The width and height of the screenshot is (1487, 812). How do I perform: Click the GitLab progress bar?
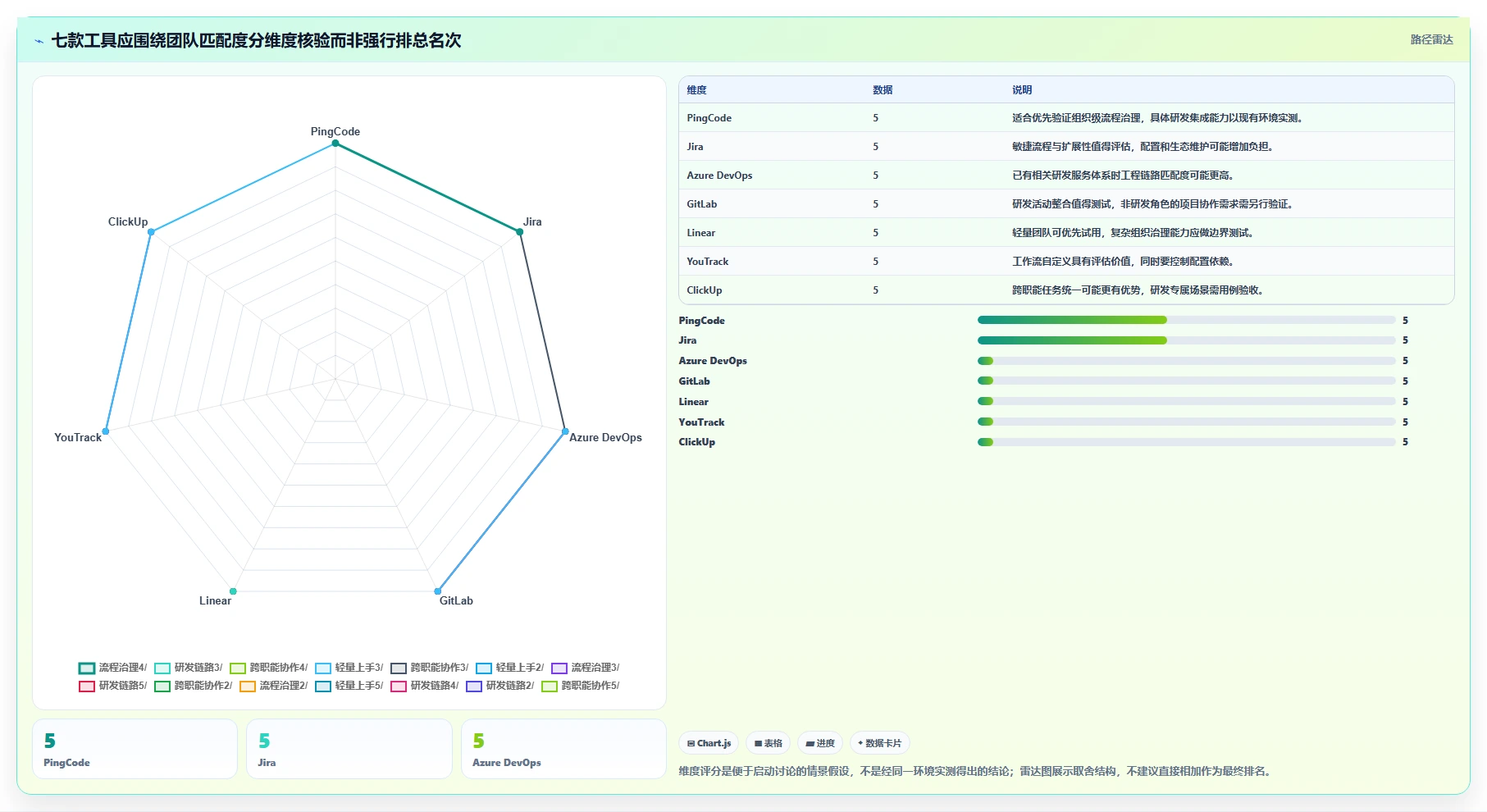click(1186, 381)
